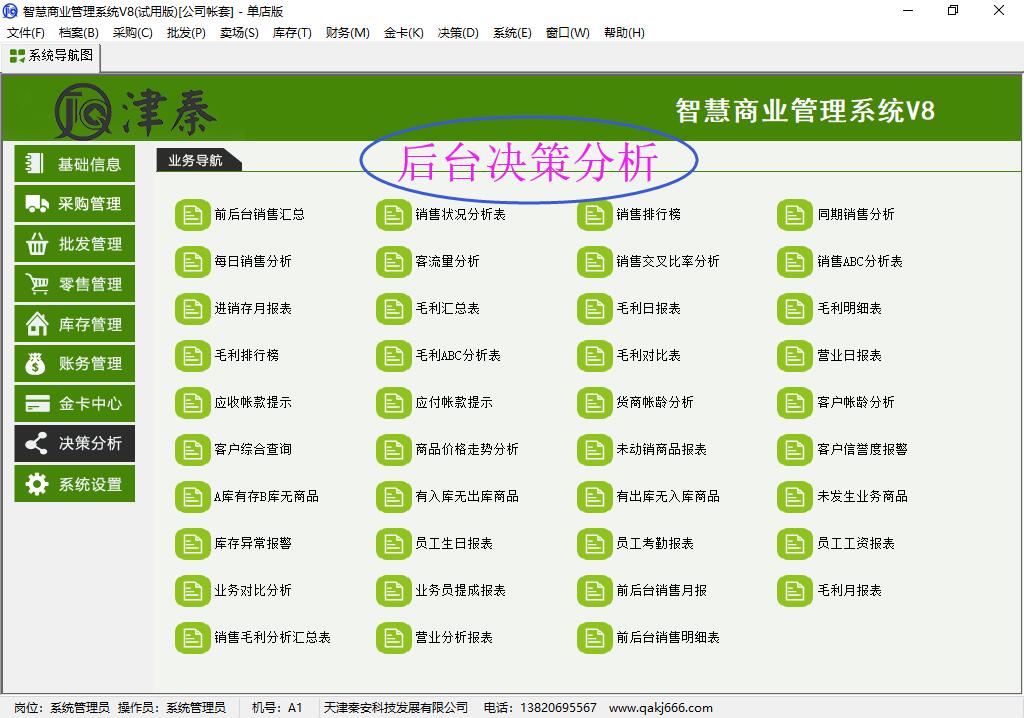The height and width of the screenshot is (718, 1024).
Task: Click the 客流量分析 icon
Action: pos(392,261)
